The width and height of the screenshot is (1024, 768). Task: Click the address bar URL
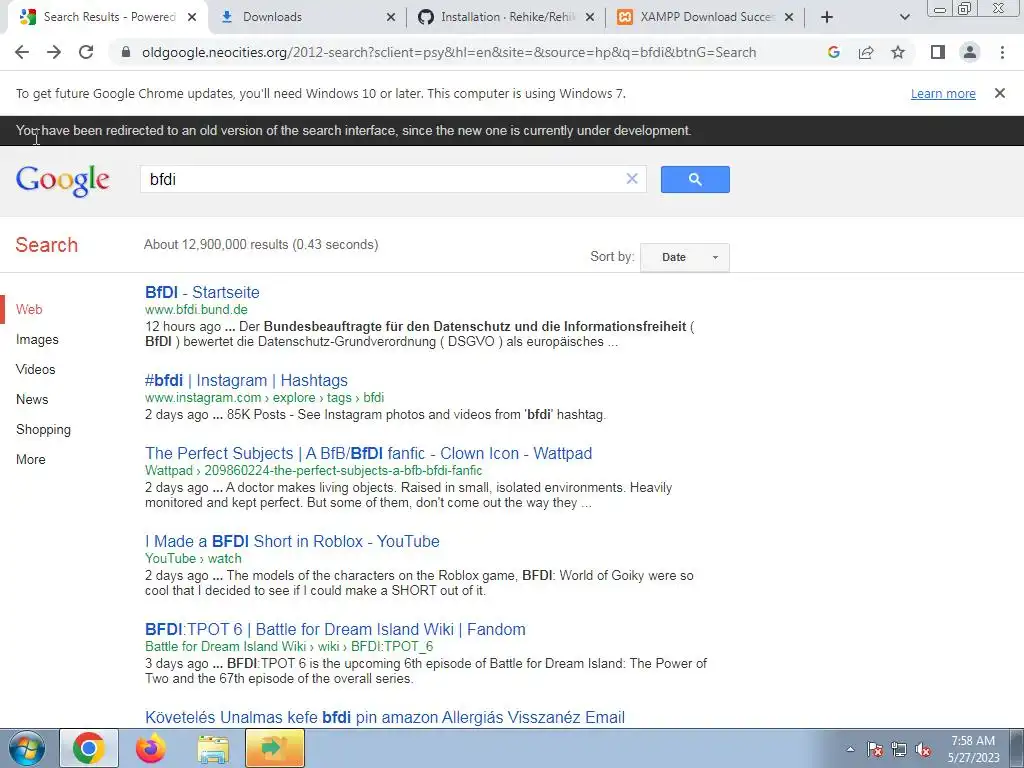coord(449,52)
